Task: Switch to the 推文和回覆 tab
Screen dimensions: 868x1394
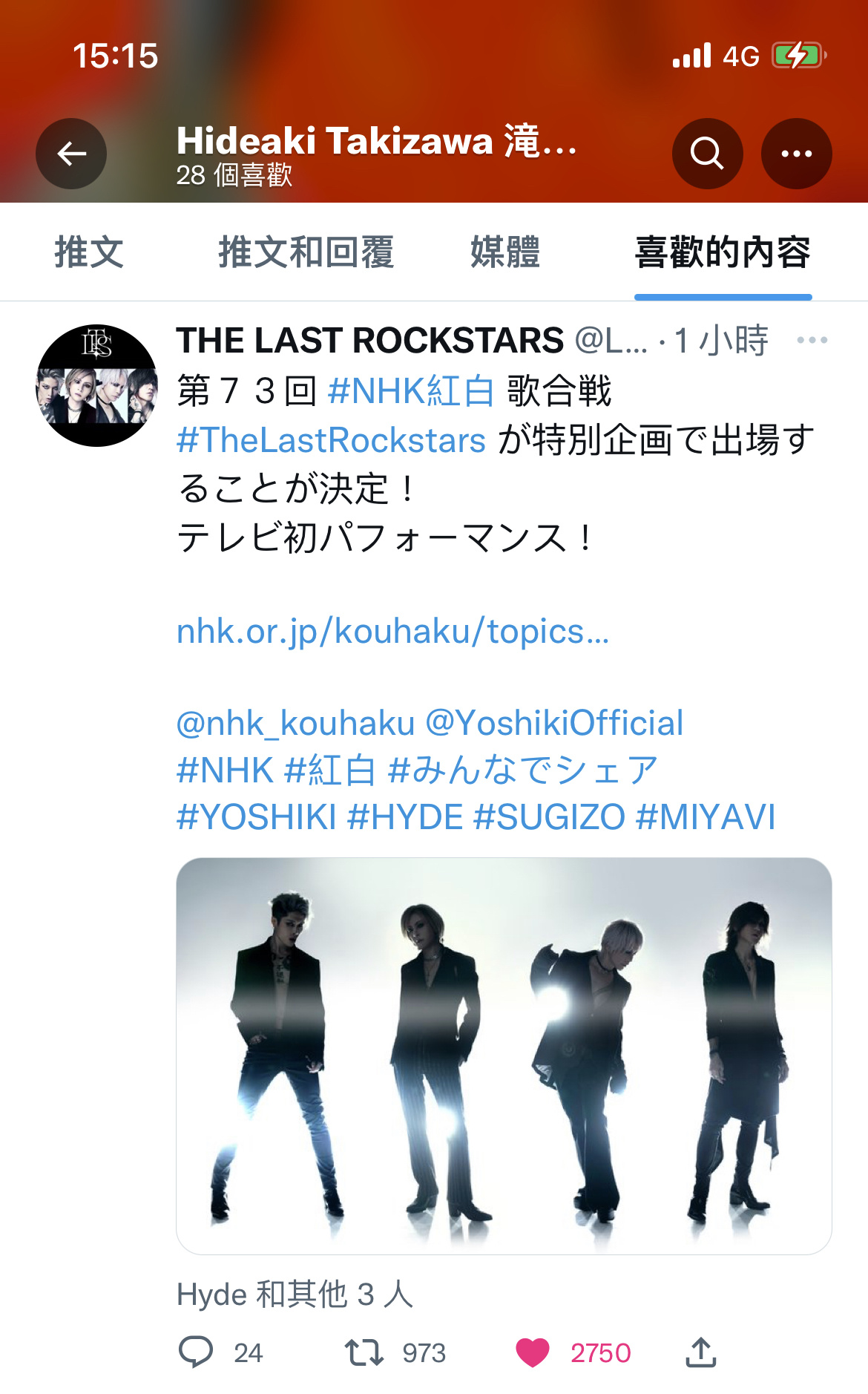Action: coord(306,252)
